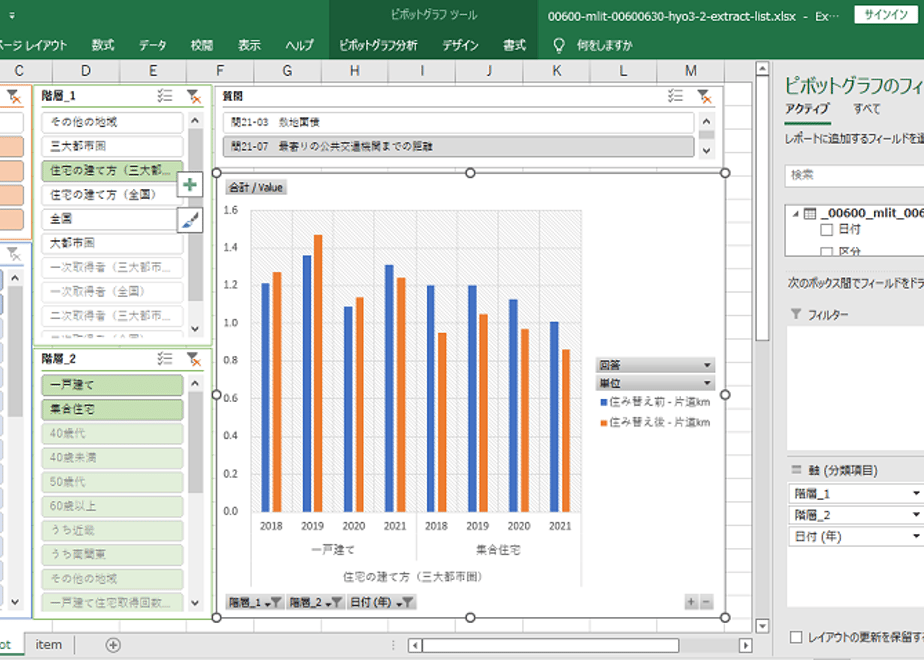The height and width of the screenshot is (660, 924).
Task: Add a new sheet with plus icon
Action: tap(113, 645)
